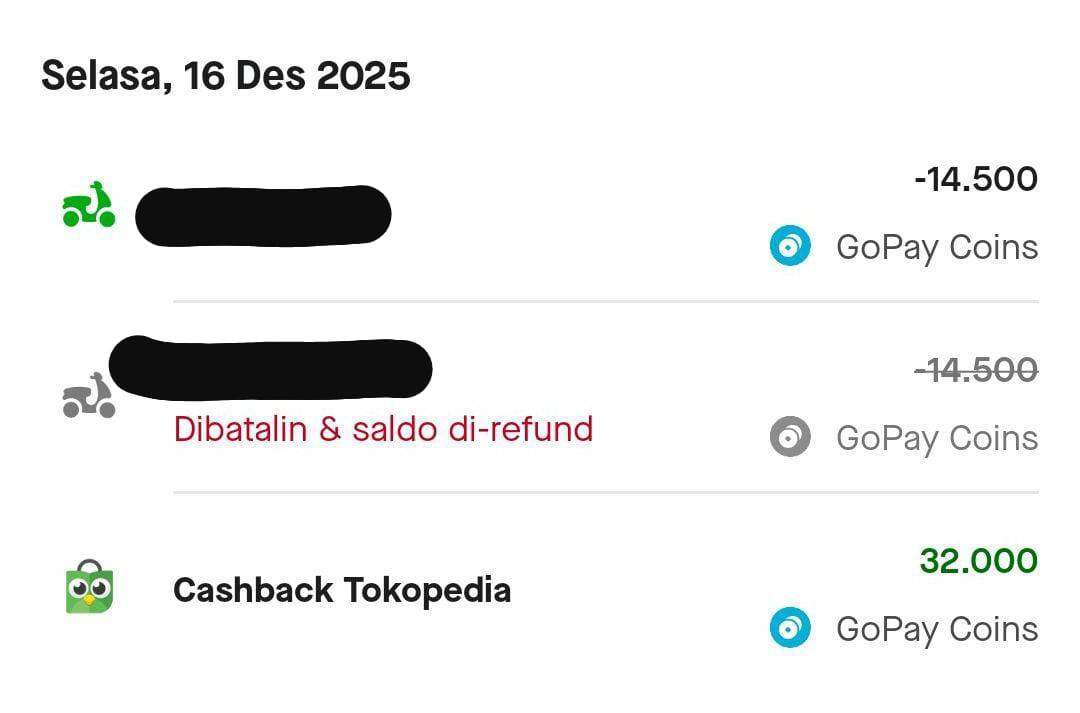Click divider line above Cashback Tokopedia row
Image resolution: width=1080 pixels, height=713 pixels.
point(605,492)
